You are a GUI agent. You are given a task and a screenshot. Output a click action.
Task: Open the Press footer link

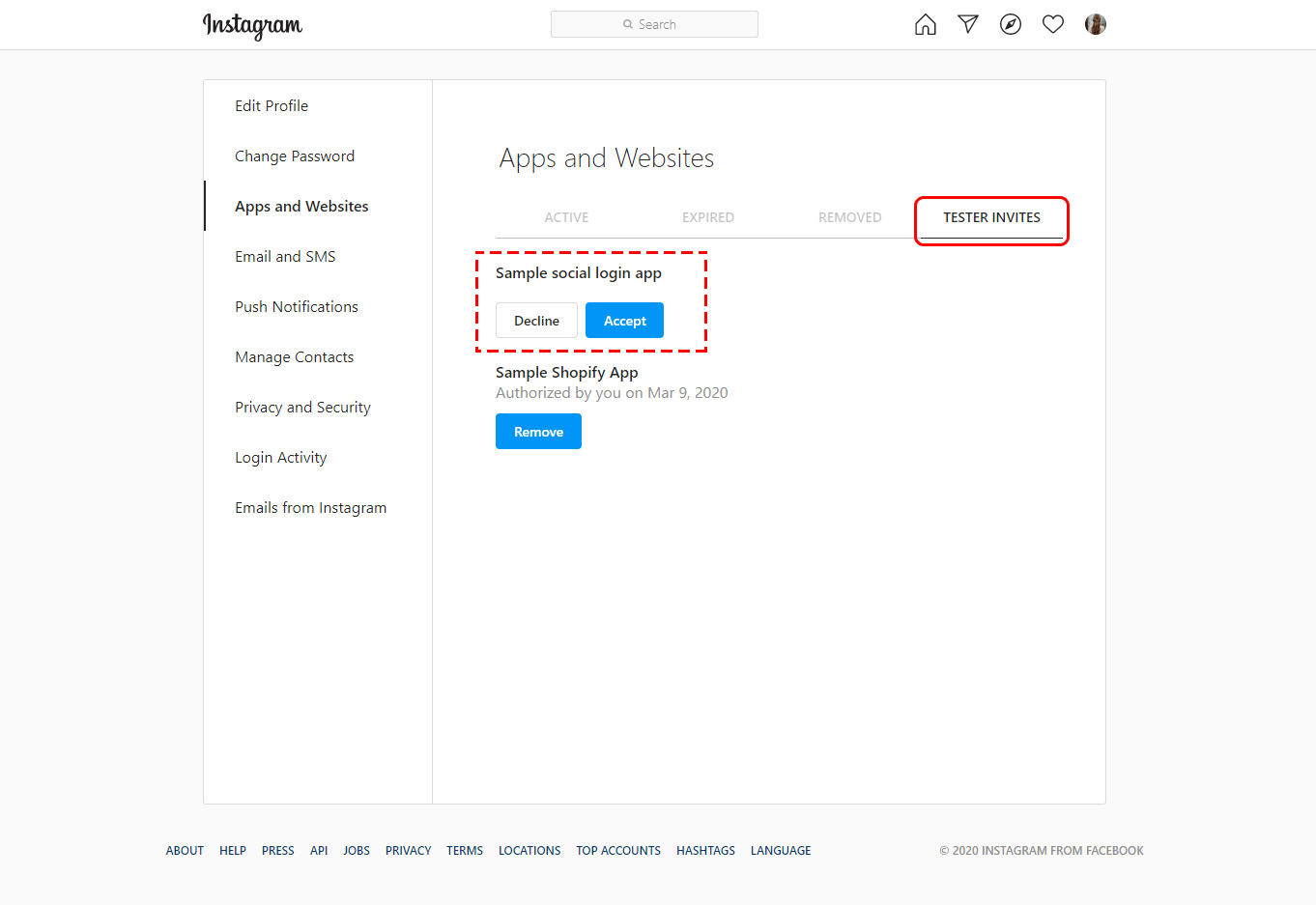(278, 851)
